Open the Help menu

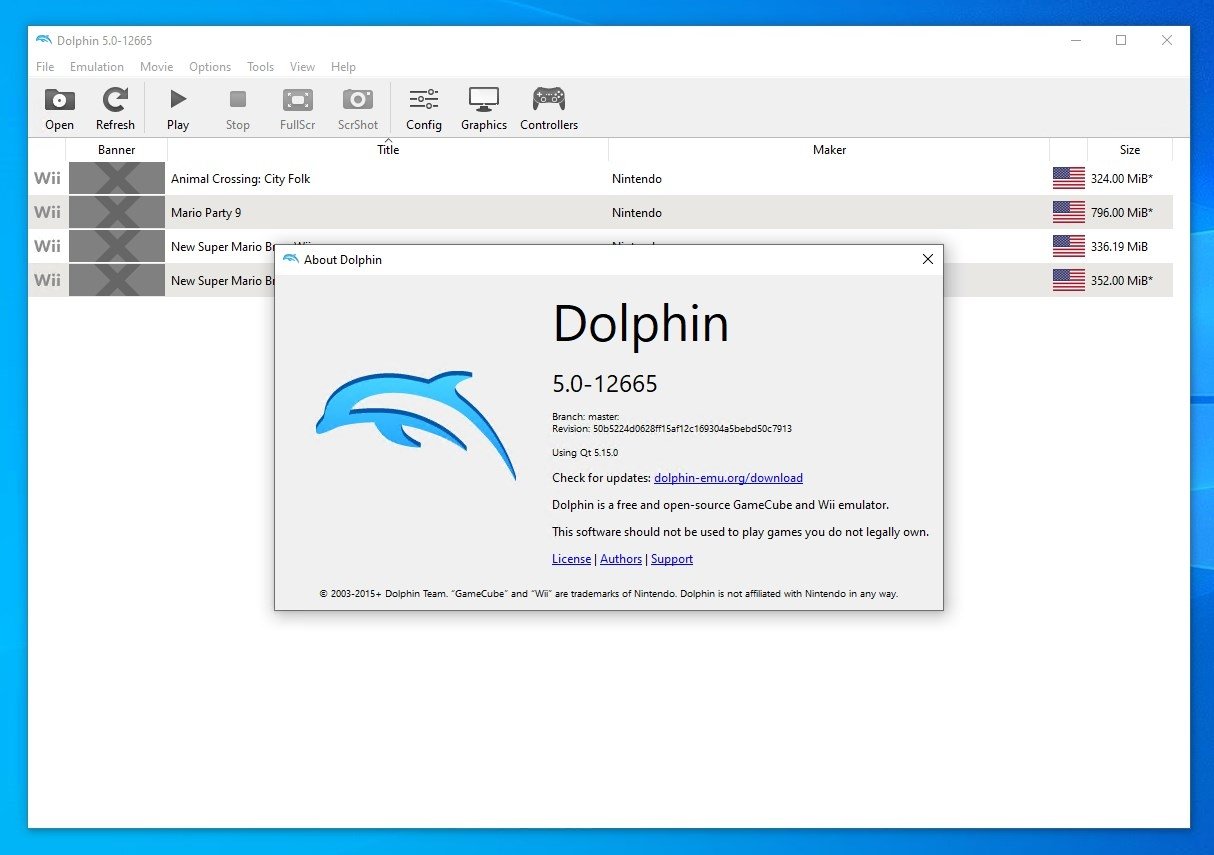tap(343, 67)
